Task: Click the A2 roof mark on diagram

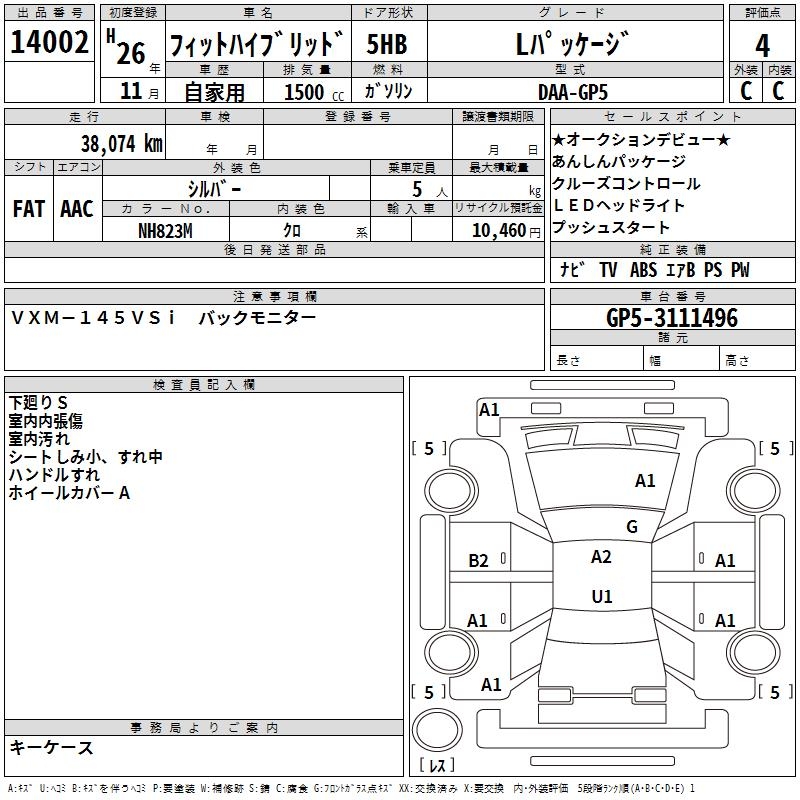Action: click(x=601, y=557)
